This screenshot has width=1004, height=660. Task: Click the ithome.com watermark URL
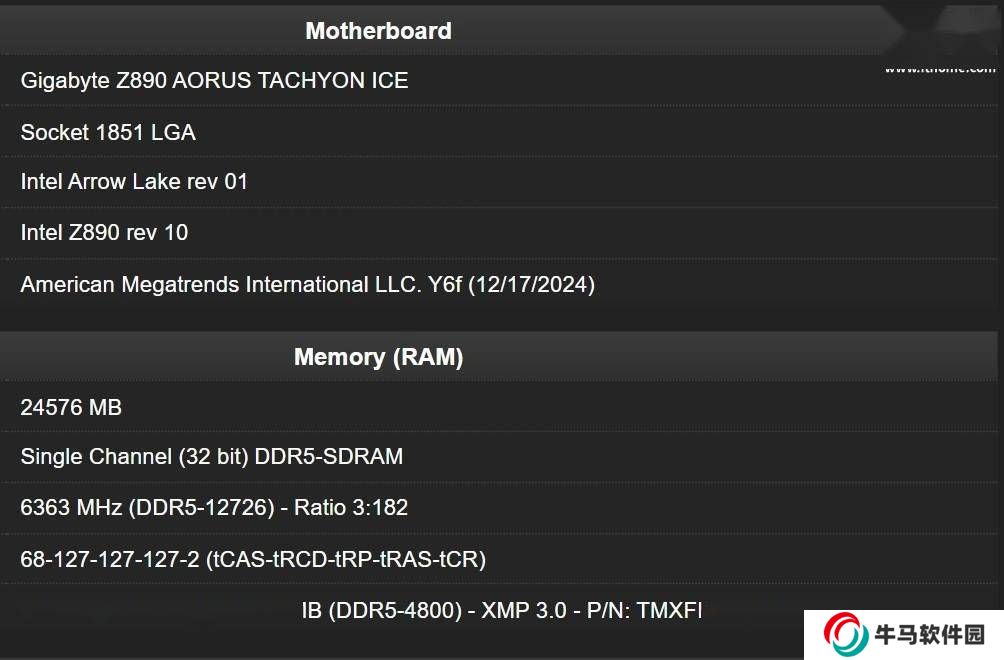pos(940,69)
